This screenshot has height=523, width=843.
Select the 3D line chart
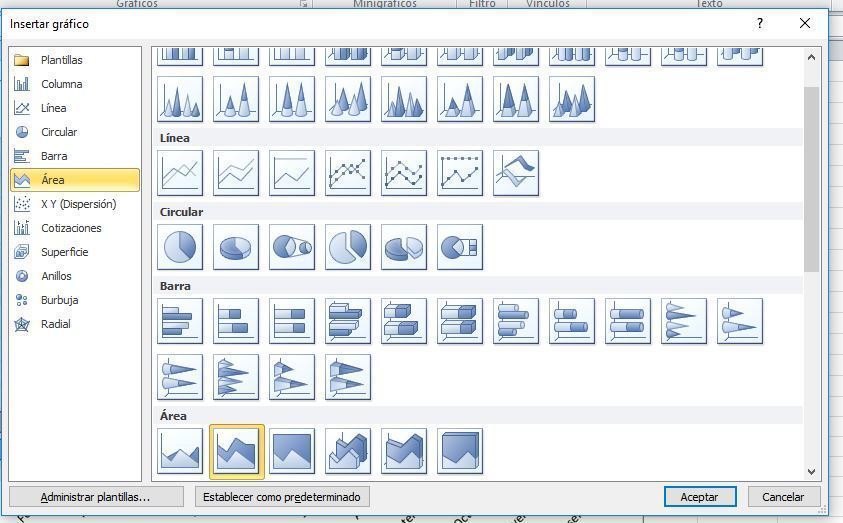(516, 173)
